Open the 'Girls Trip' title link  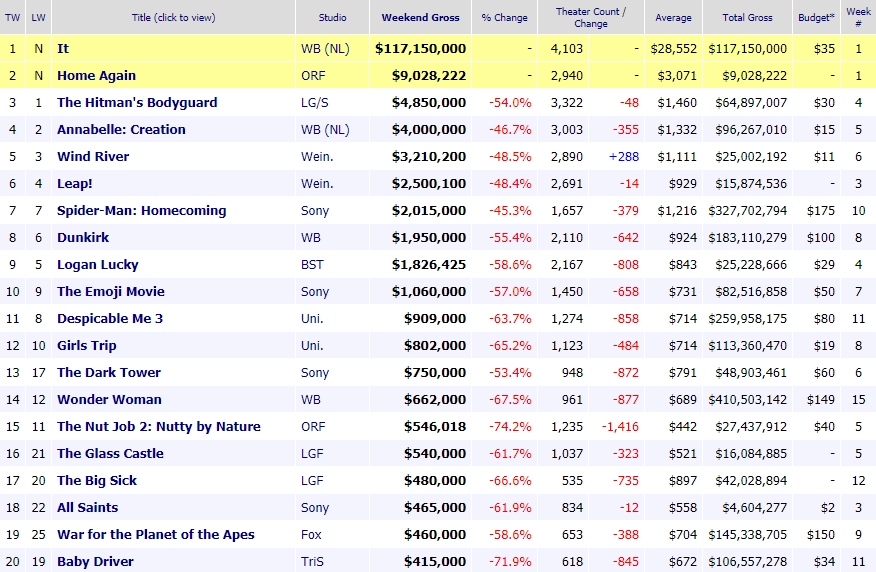(x=87, y=346)
